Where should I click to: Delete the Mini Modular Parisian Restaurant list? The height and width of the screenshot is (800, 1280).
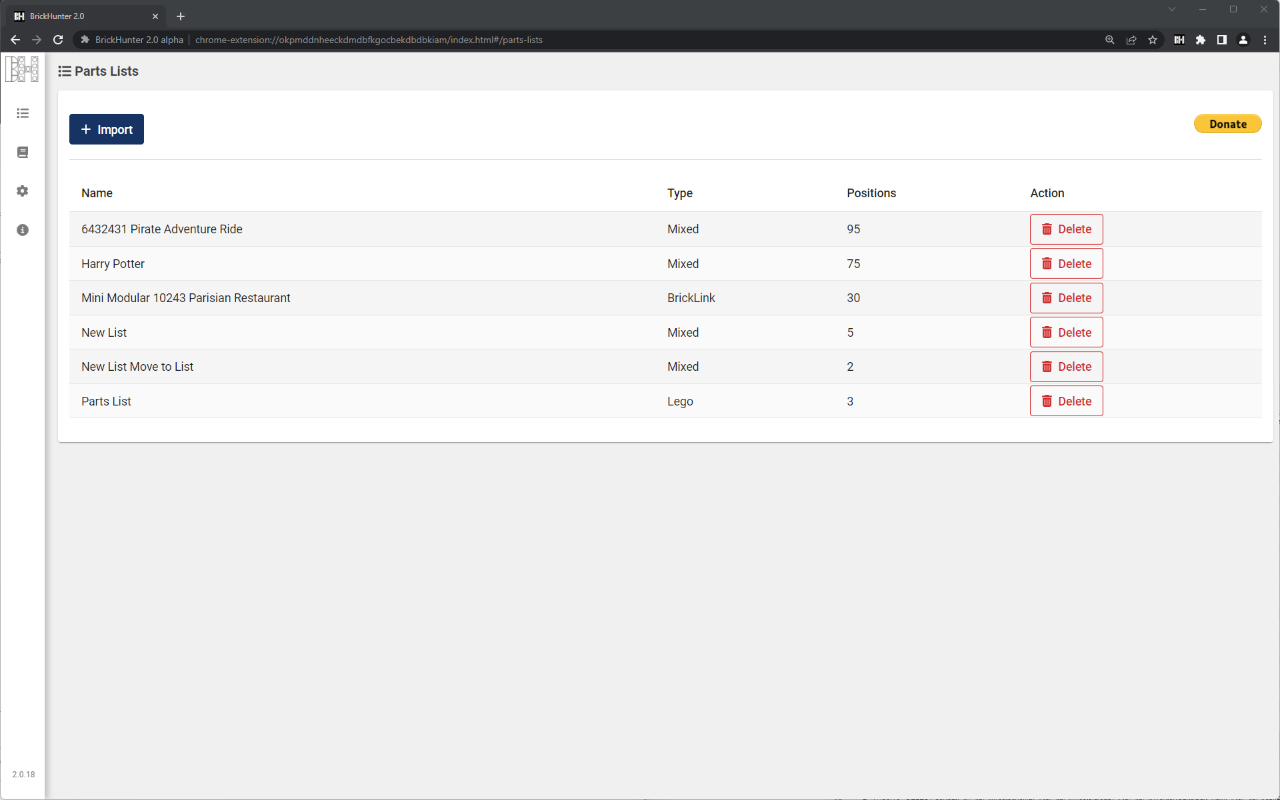[x=1066, y=298]
